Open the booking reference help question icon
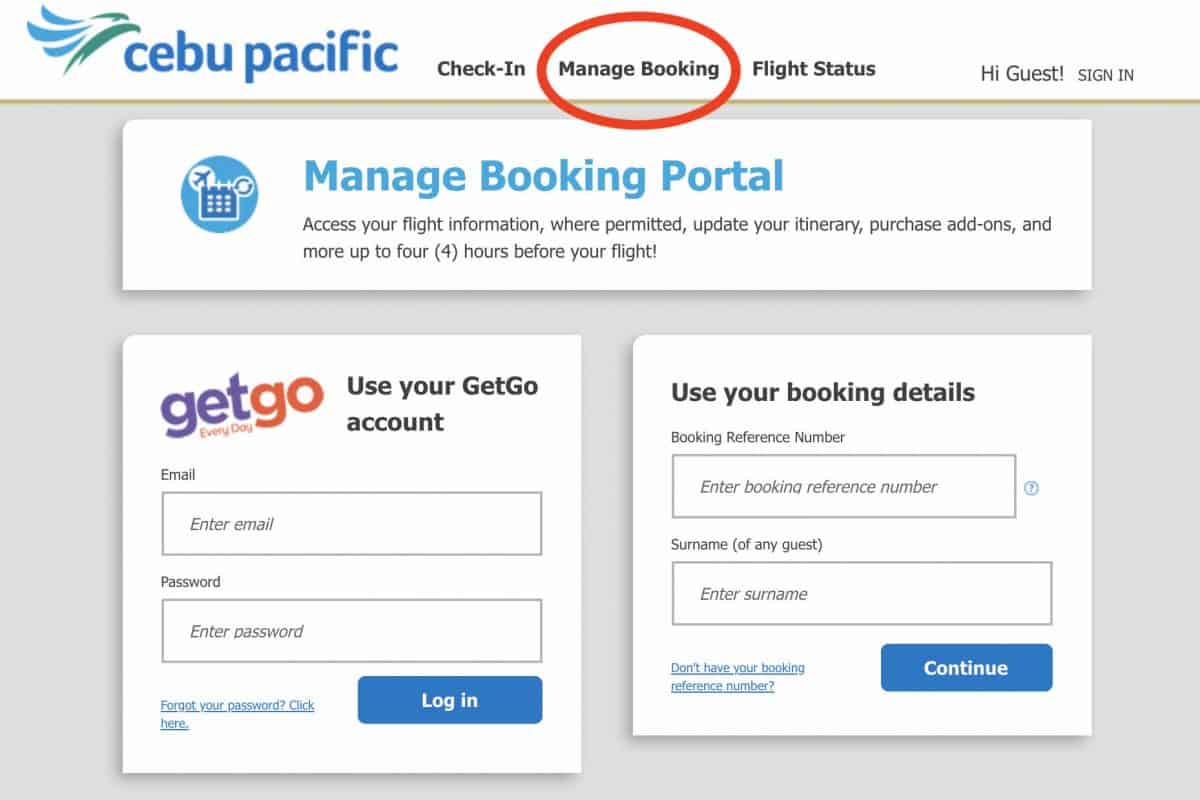 click(x=1032, y=488)
